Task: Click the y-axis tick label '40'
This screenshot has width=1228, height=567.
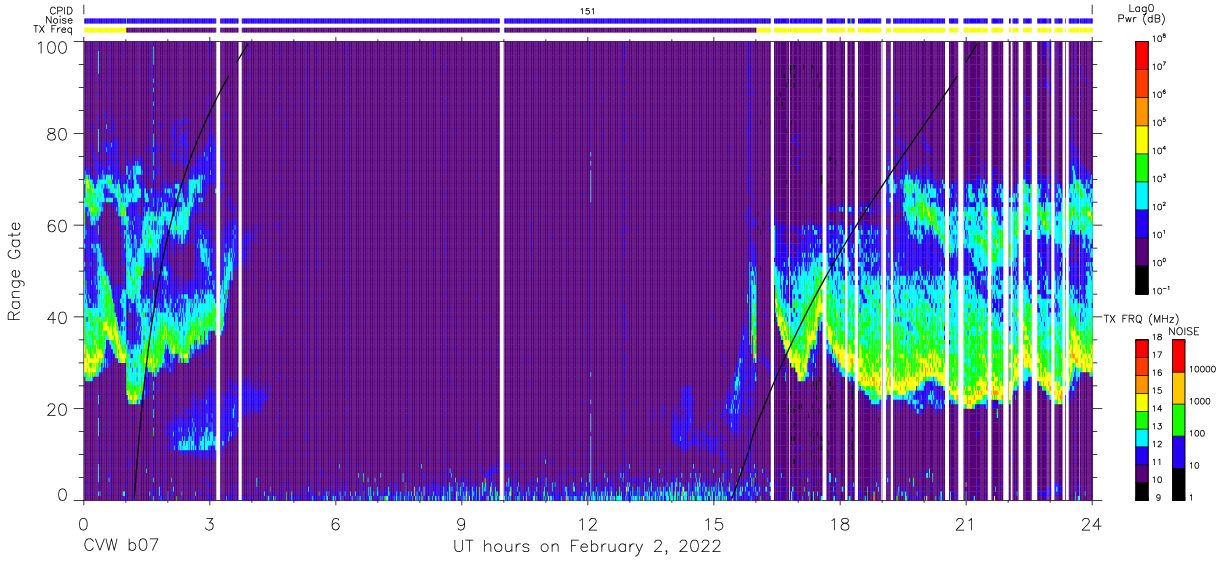Action: 58,317
